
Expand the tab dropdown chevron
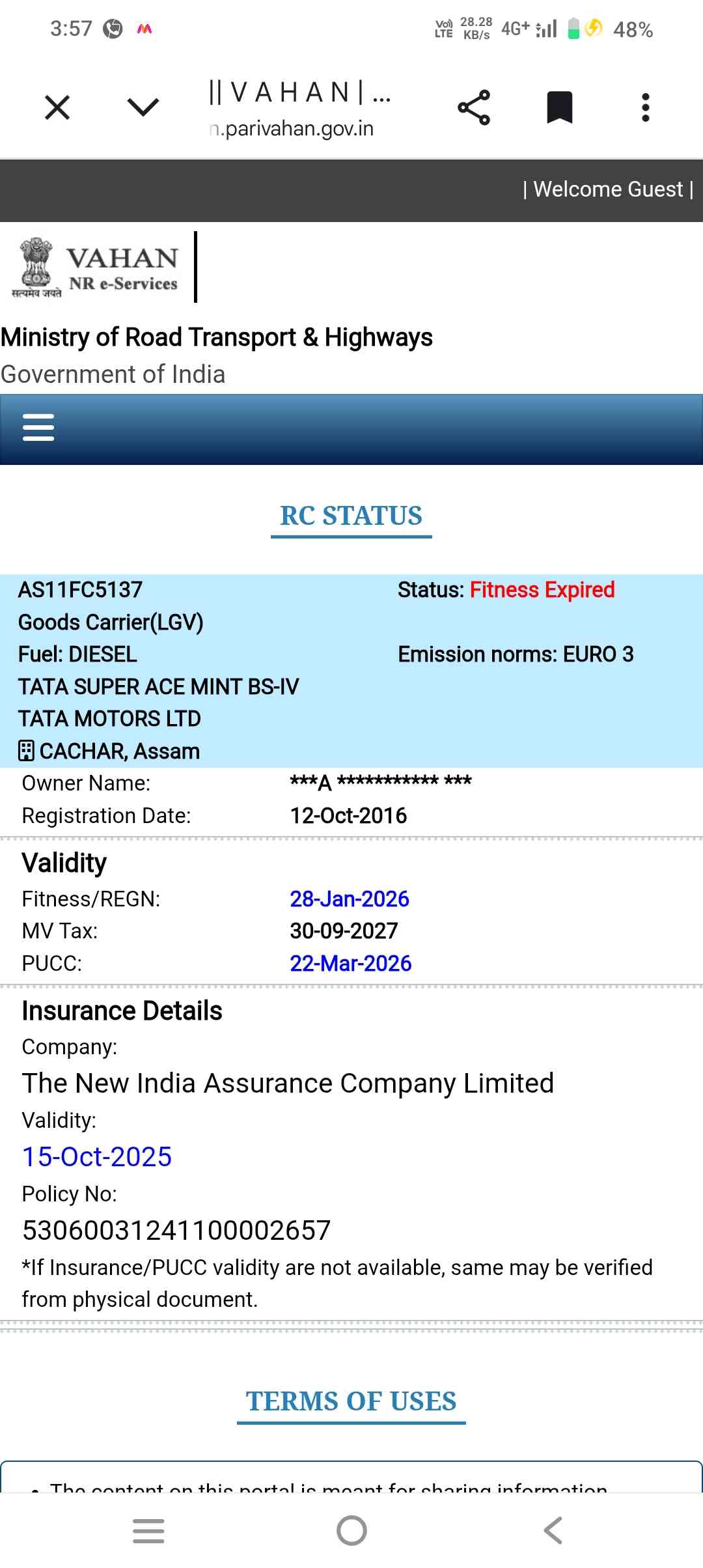[143, 107]
